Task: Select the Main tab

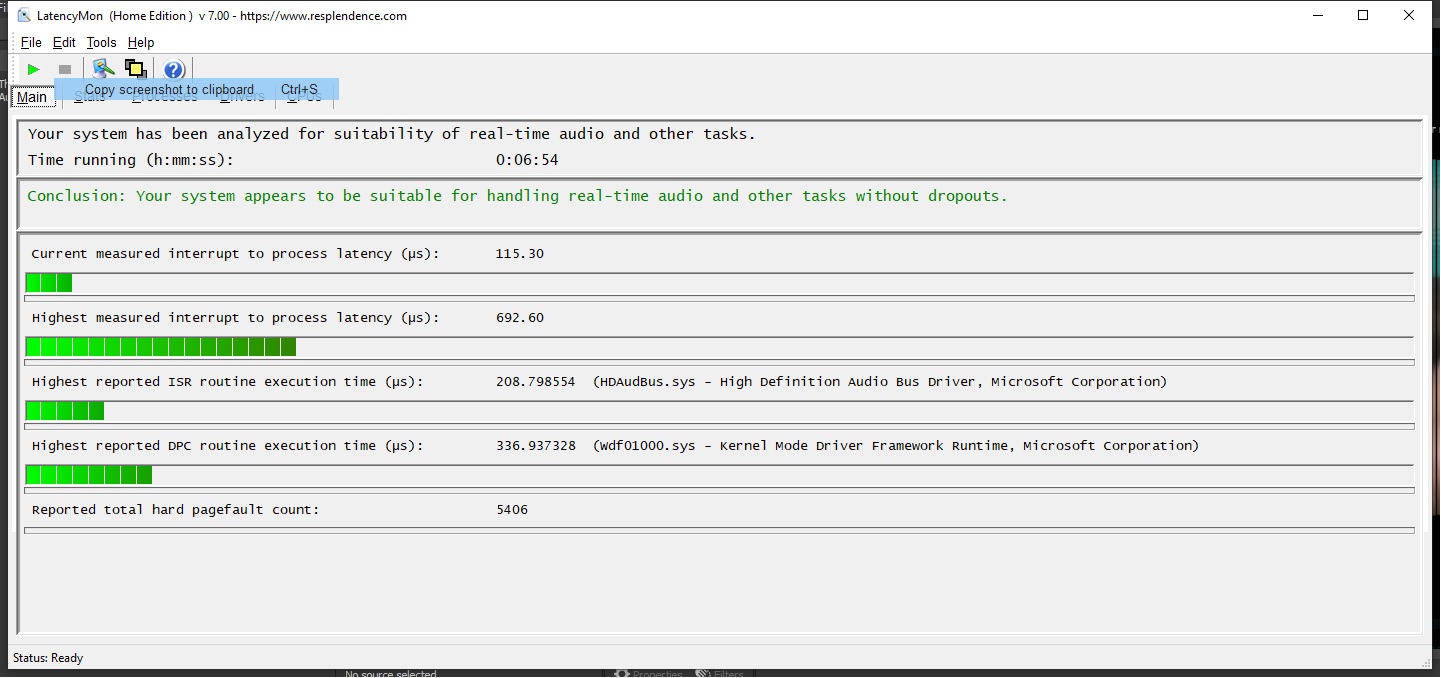Action: click(32, 97)
